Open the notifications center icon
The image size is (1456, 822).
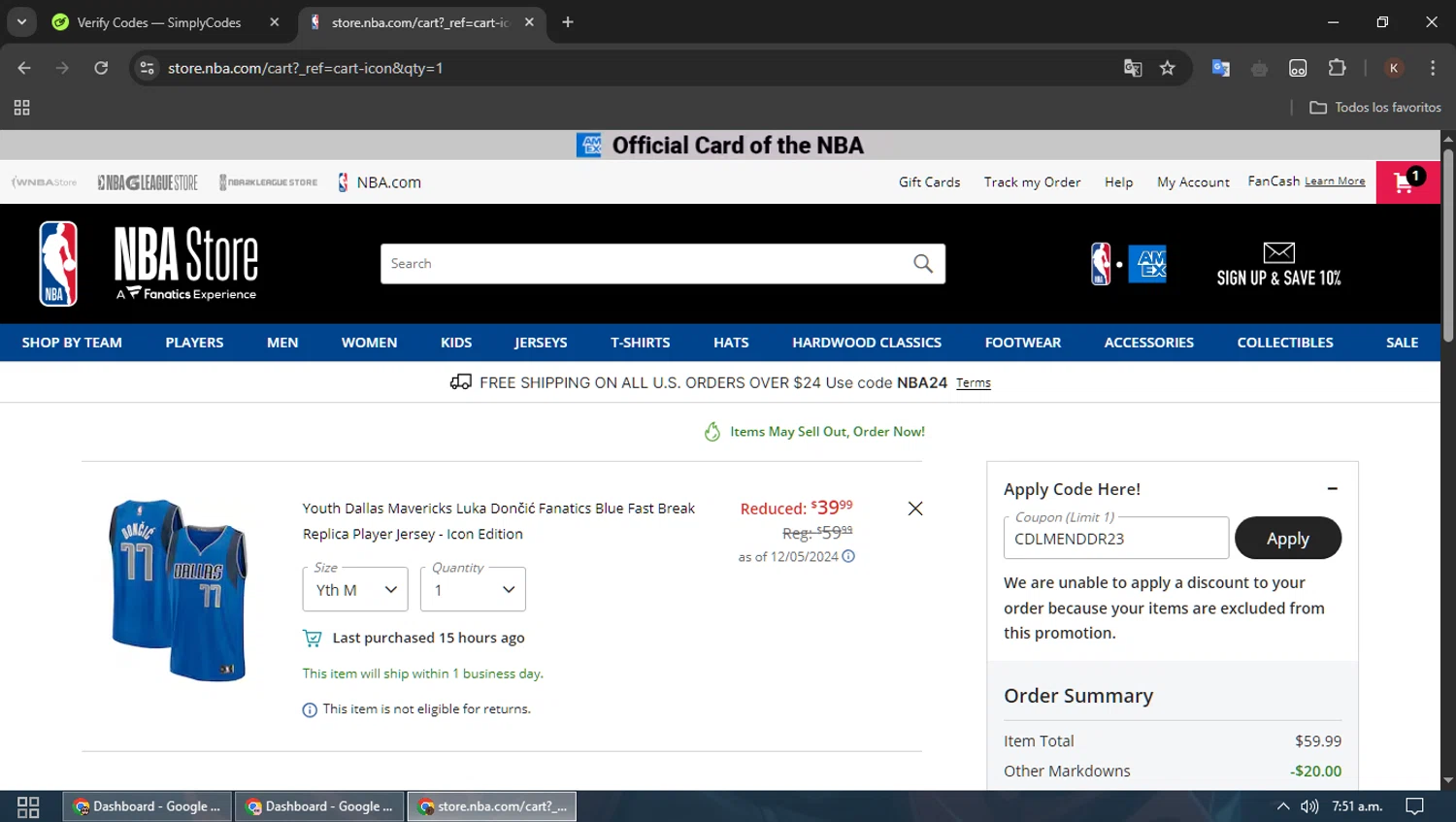tap(1415, 806)
